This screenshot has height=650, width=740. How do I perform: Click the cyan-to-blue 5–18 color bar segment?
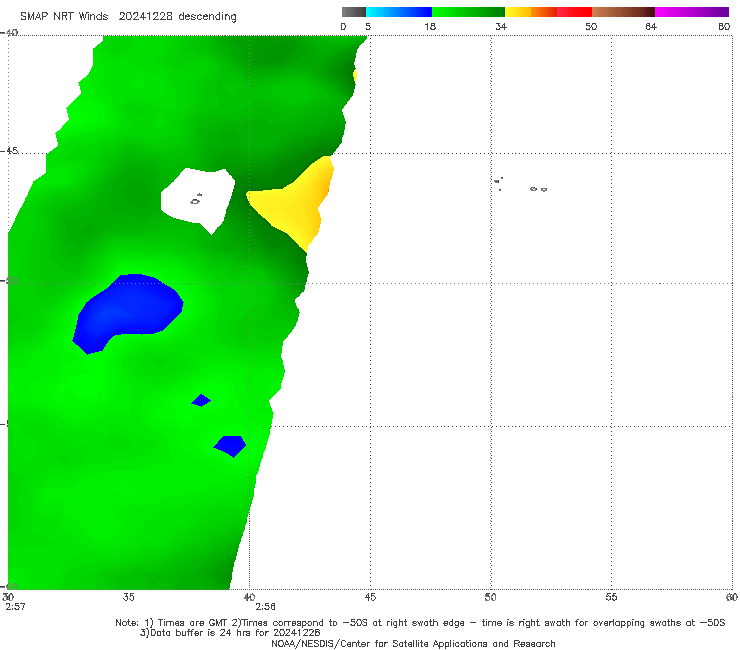[399, 12]
